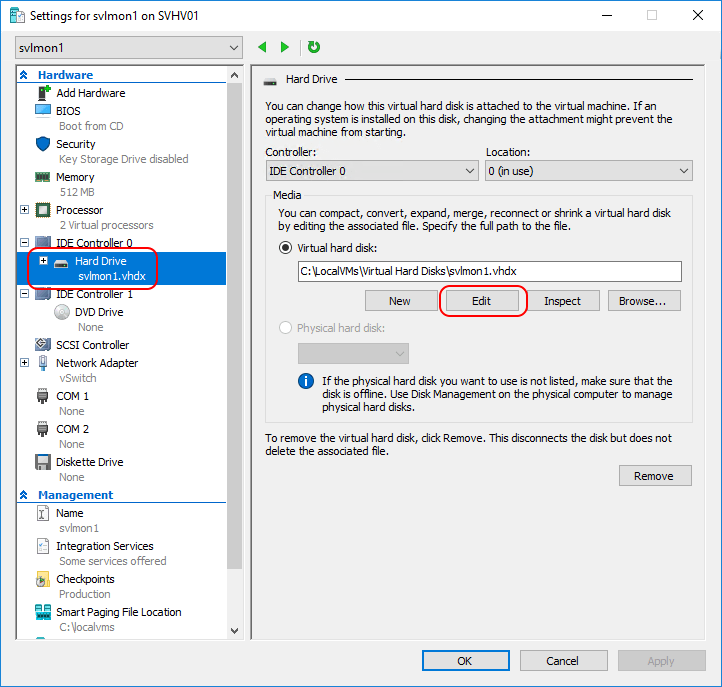Viewport: 722px width, 687px height.
Task: Click the IDE Controller 0 icon
Action: coord(43,242)
